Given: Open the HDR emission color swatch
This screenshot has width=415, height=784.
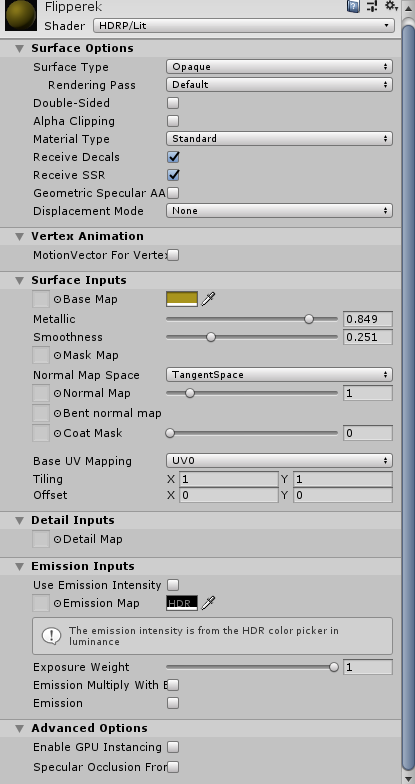Looking at the screenshot, I should pos(182,603).
